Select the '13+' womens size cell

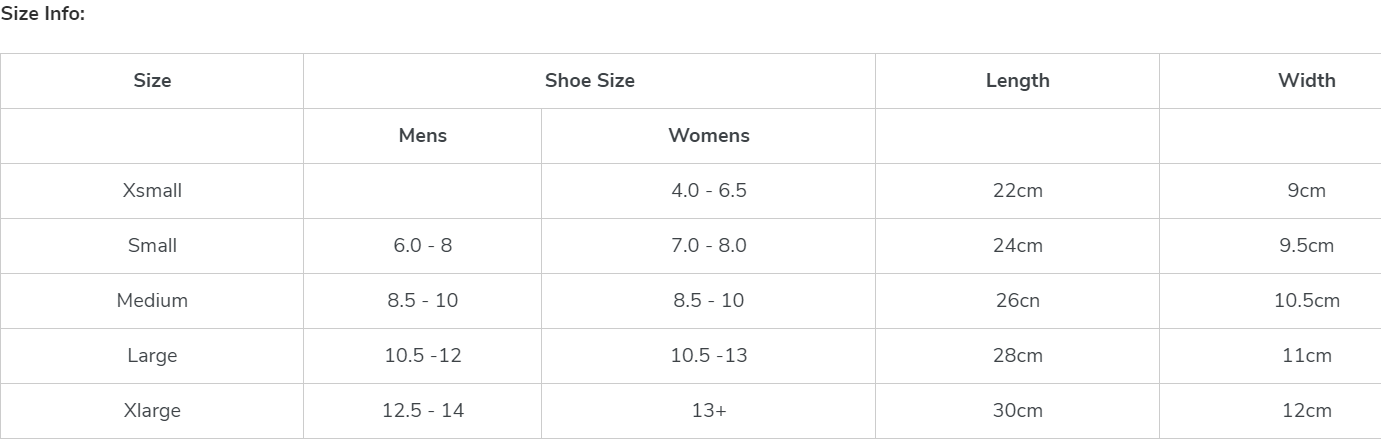pos(708,410)
